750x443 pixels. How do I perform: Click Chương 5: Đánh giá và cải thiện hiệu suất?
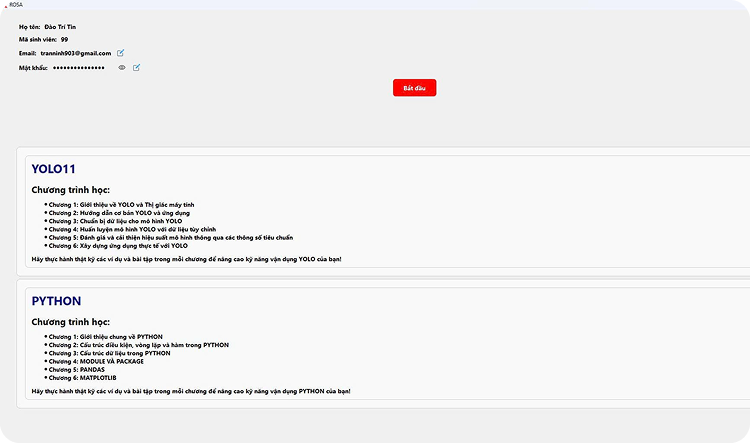pyautogui.click(x=171, y=237)
